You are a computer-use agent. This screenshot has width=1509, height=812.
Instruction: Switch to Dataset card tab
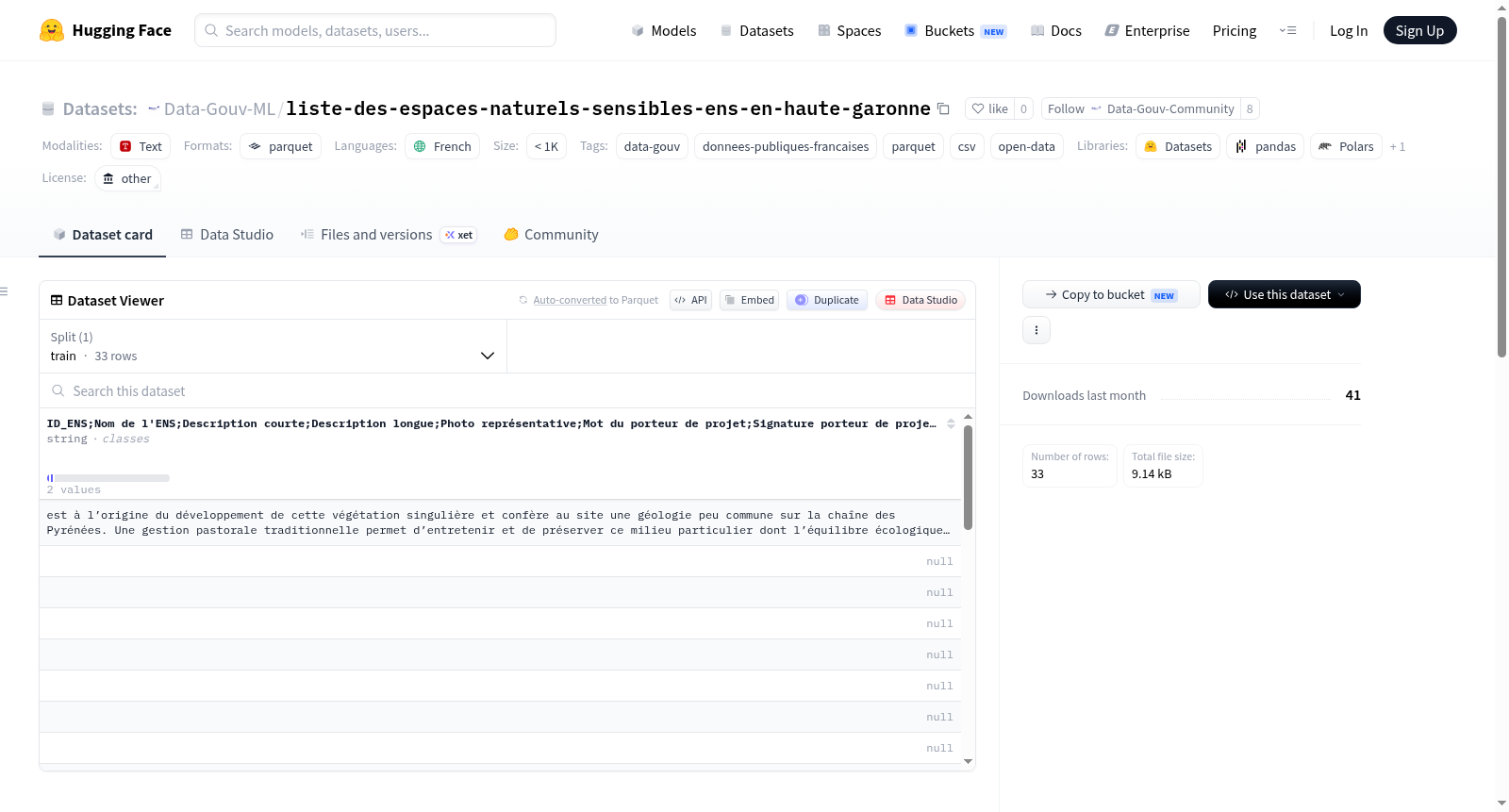[x=102, y=234]
